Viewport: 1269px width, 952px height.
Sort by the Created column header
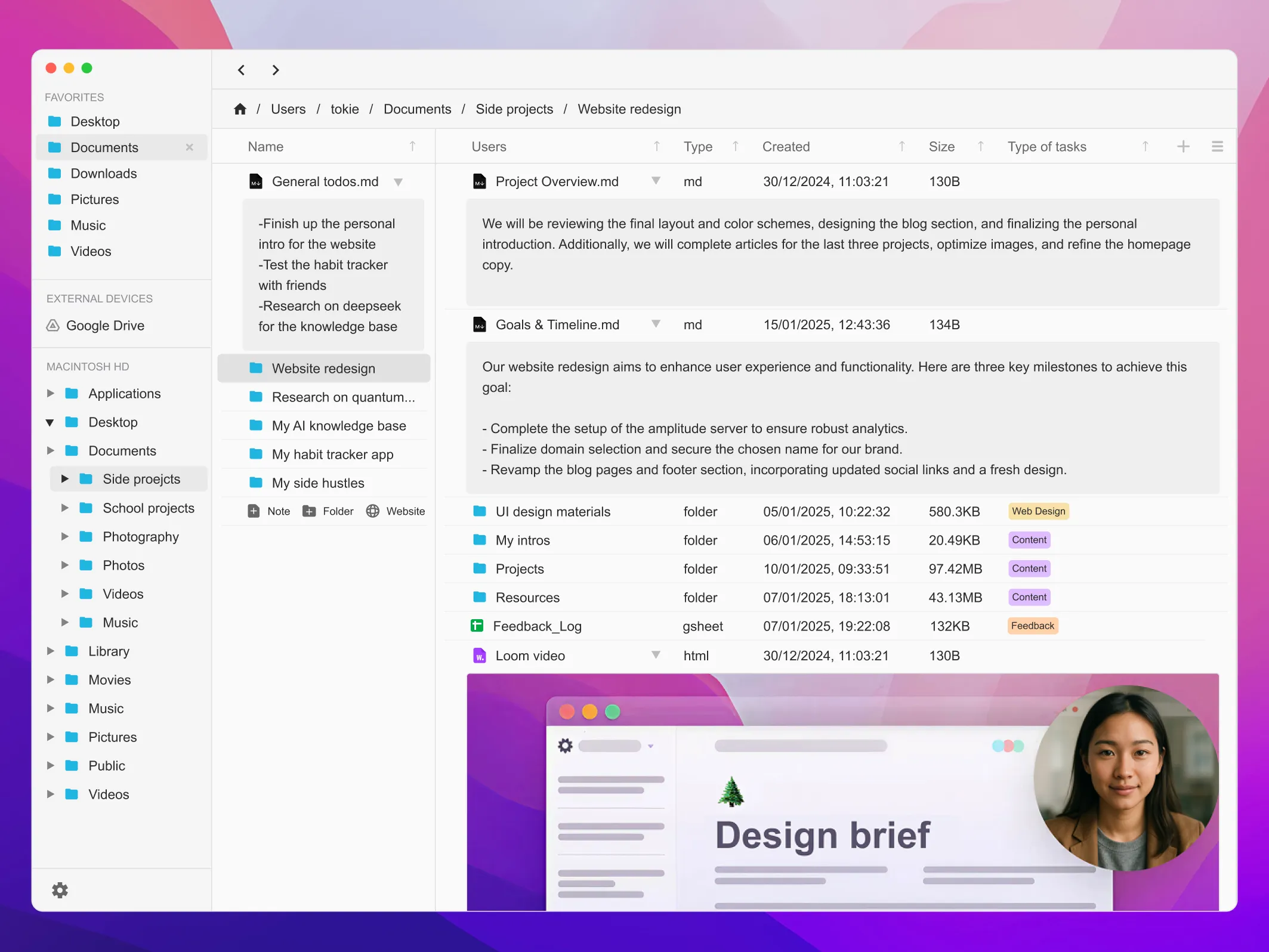click(786, 147)
